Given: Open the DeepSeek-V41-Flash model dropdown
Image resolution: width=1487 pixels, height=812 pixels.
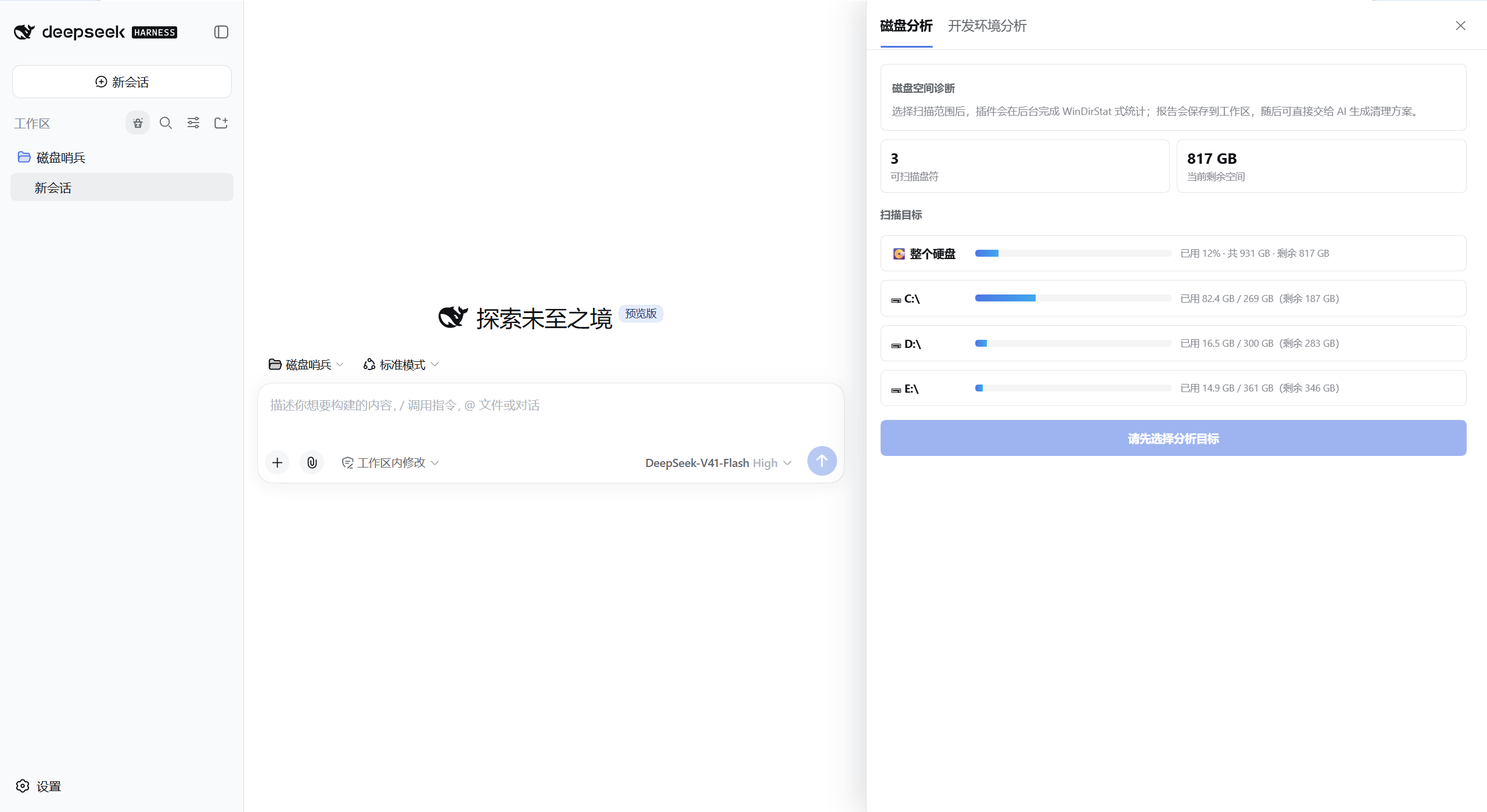Looking at the screenshot, I should tap(719, 463).
